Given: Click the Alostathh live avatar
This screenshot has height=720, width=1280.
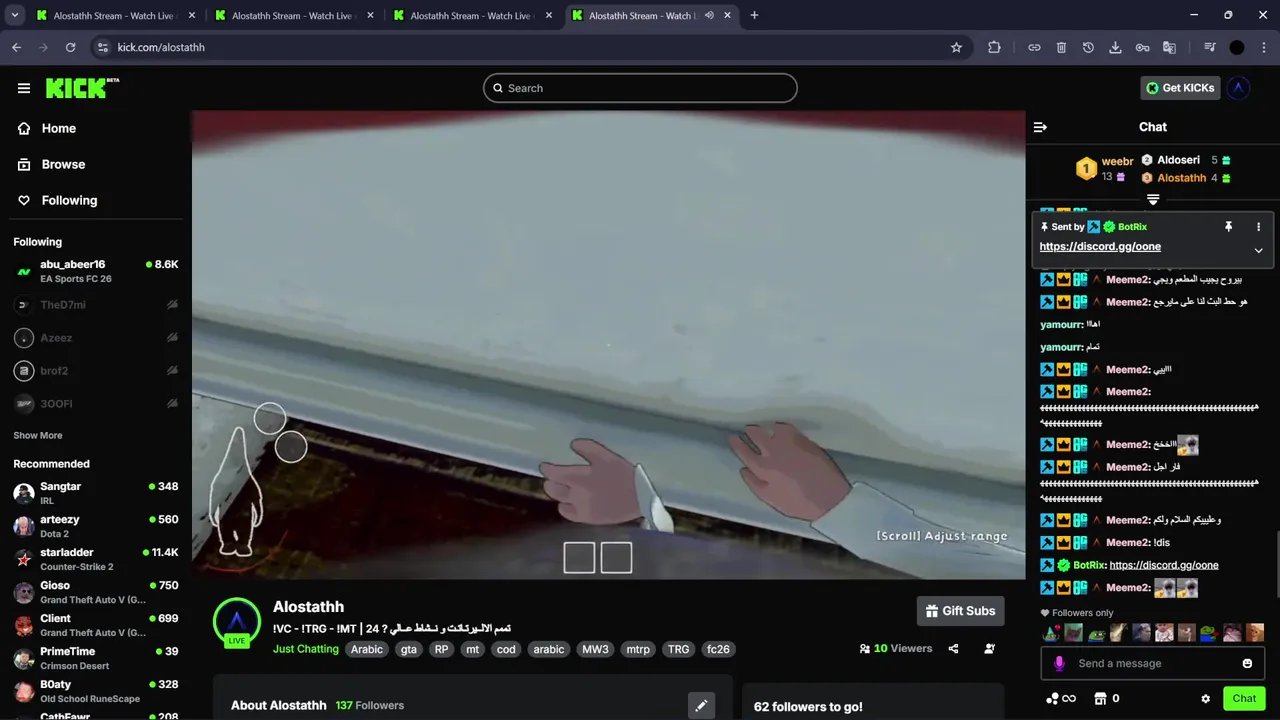Looking at the screenshot, I should (237, 622).
